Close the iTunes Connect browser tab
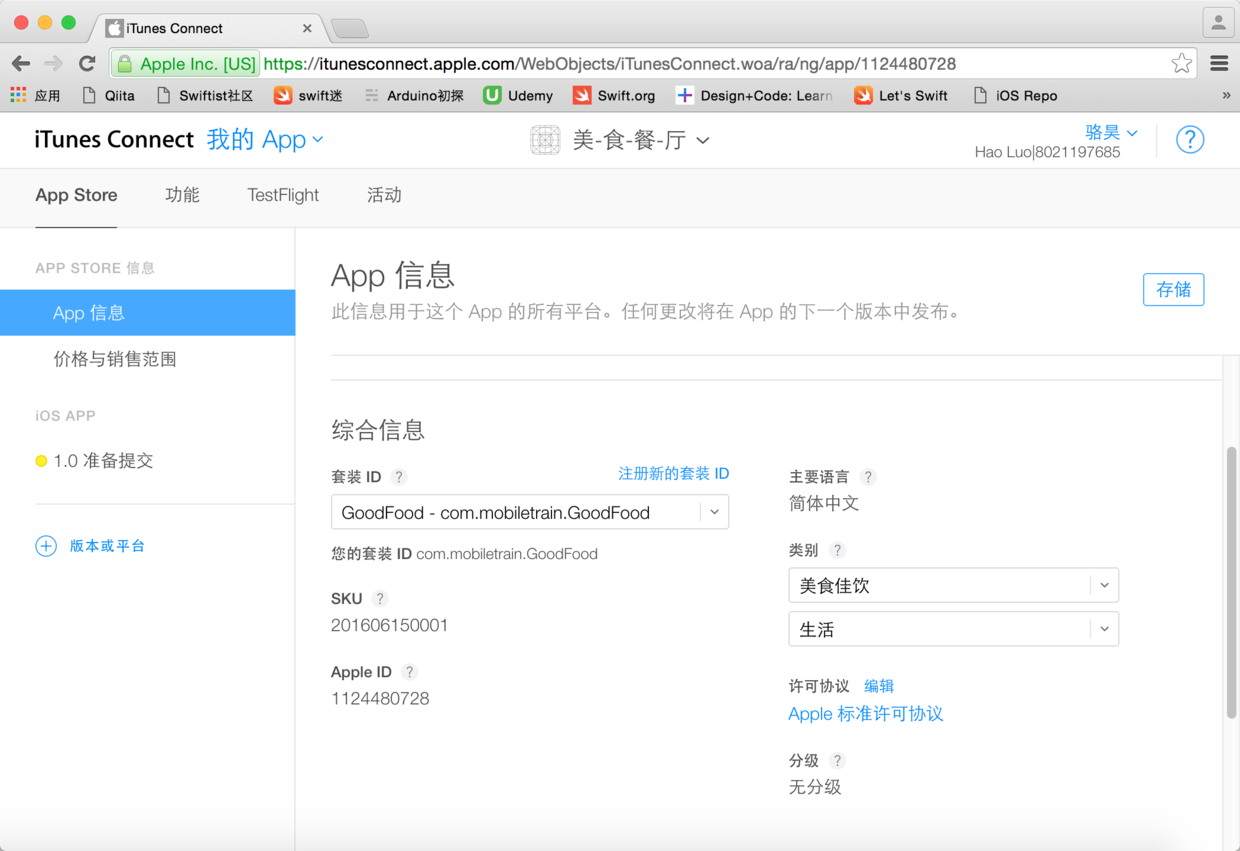 tap(307, 28)
